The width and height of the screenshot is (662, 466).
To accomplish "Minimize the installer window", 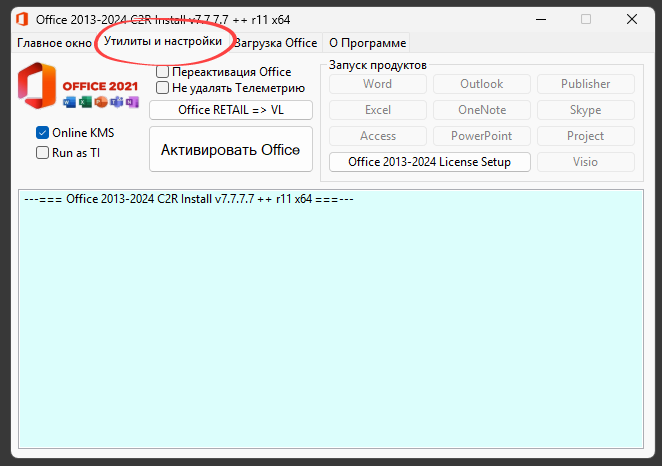I will click(x=539, y=19).
